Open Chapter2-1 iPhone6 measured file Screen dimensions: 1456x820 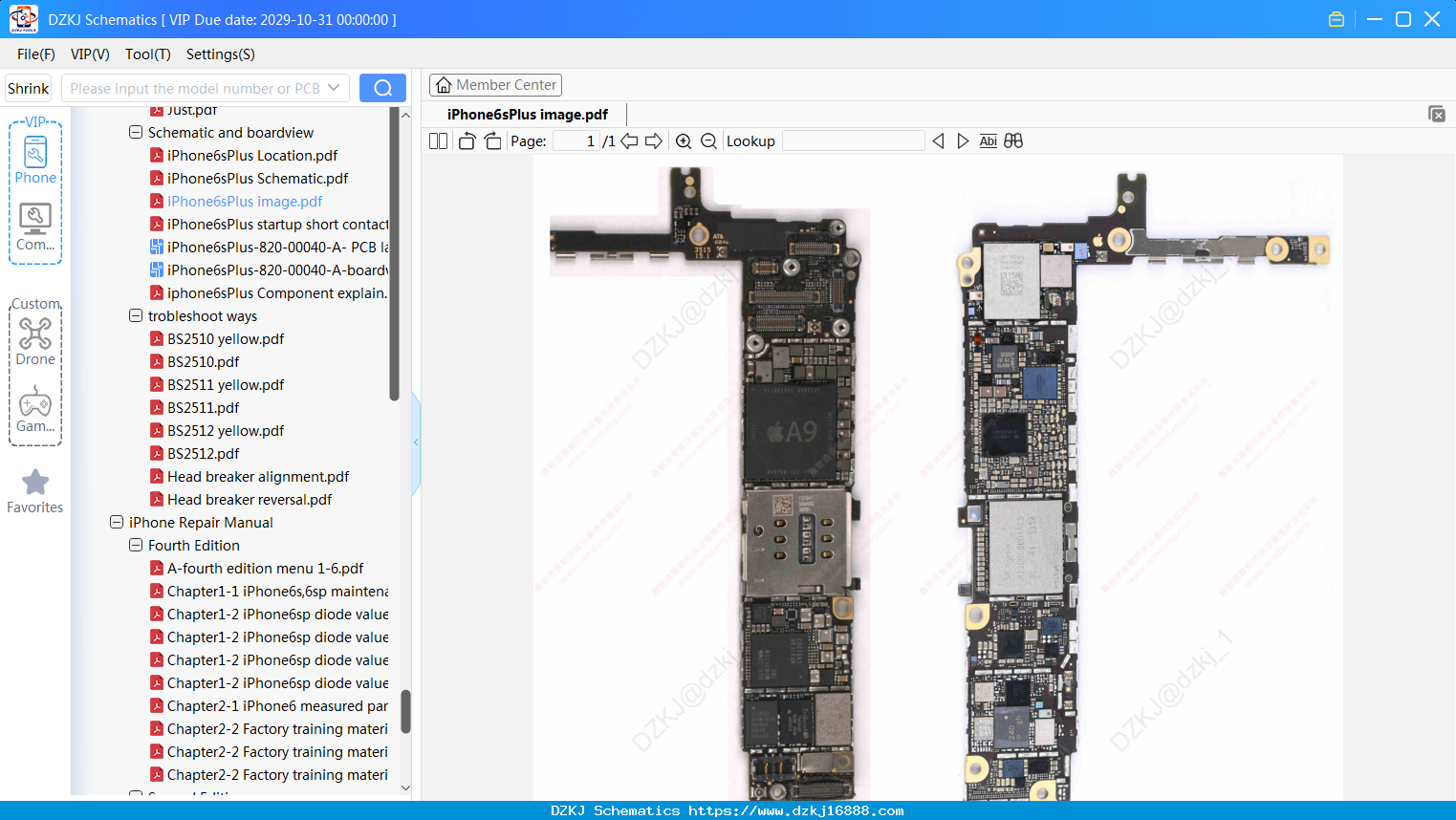270,706
